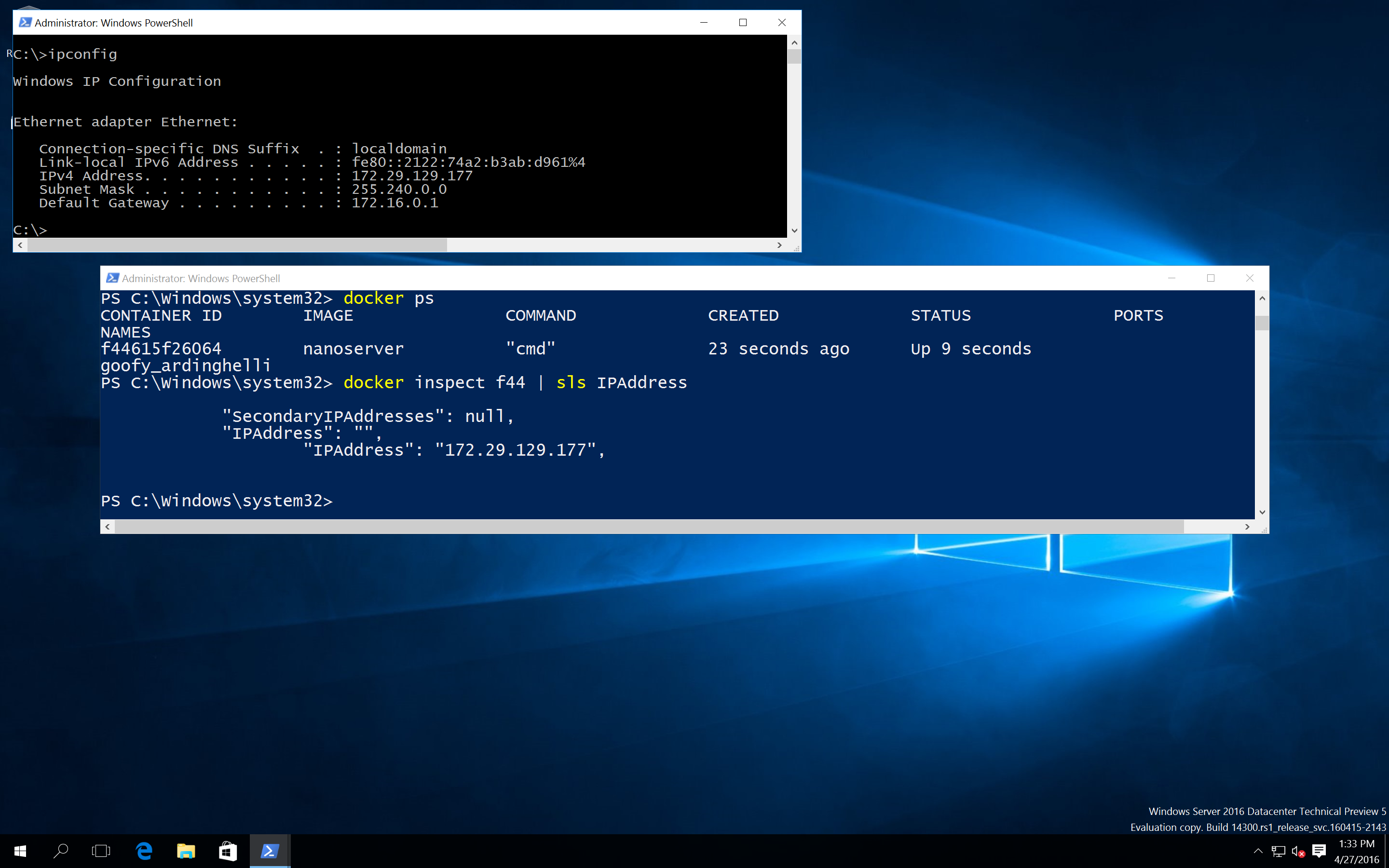
Task: Launch Microsoft Edge from the taskbar
Action: click(144, 851)
